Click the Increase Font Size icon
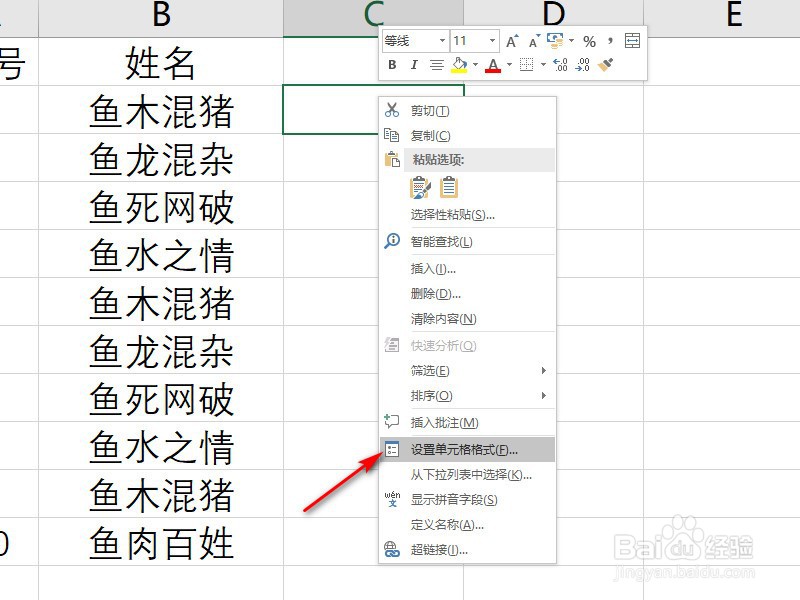 pos(512,40)
